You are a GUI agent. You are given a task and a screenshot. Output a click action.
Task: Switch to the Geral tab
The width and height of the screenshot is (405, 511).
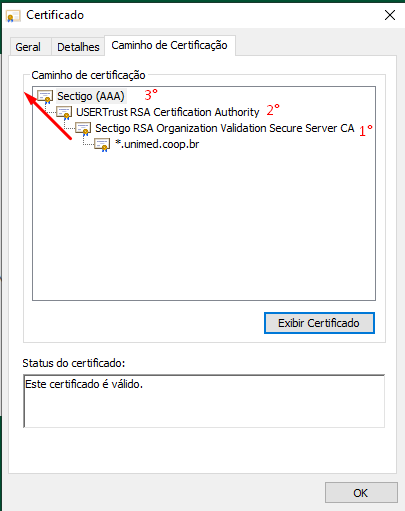[x=28, y=47]
